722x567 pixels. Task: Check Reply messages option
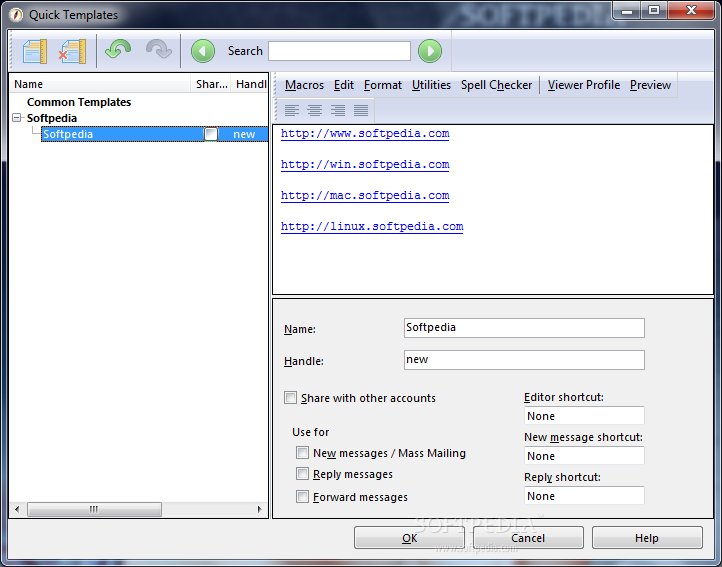(303, 473)
